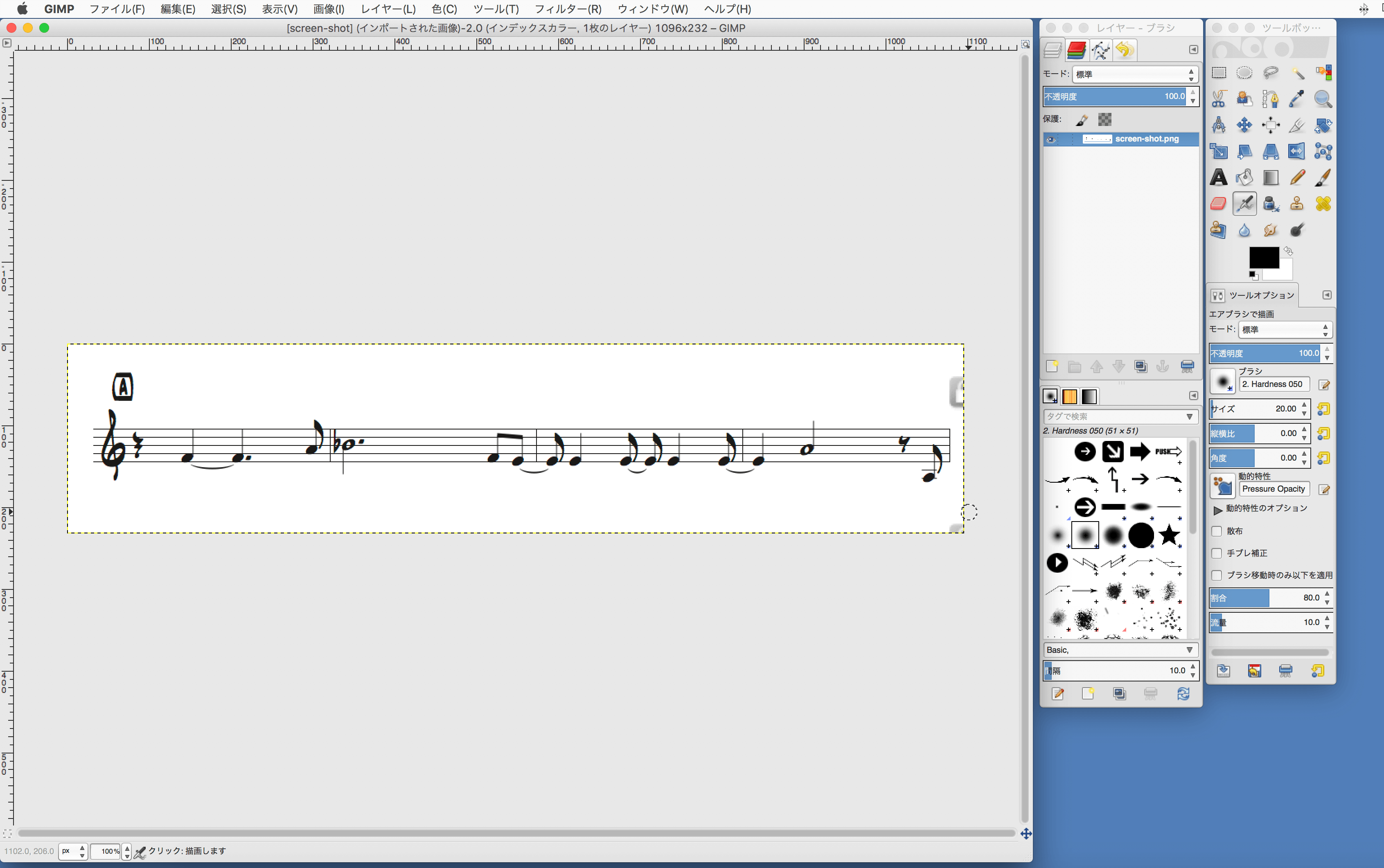Enable the 手ブレ補正 checkbox
Viewport: 1384px width, 868px height.
pyautogui.click(x=1216, y=553)
